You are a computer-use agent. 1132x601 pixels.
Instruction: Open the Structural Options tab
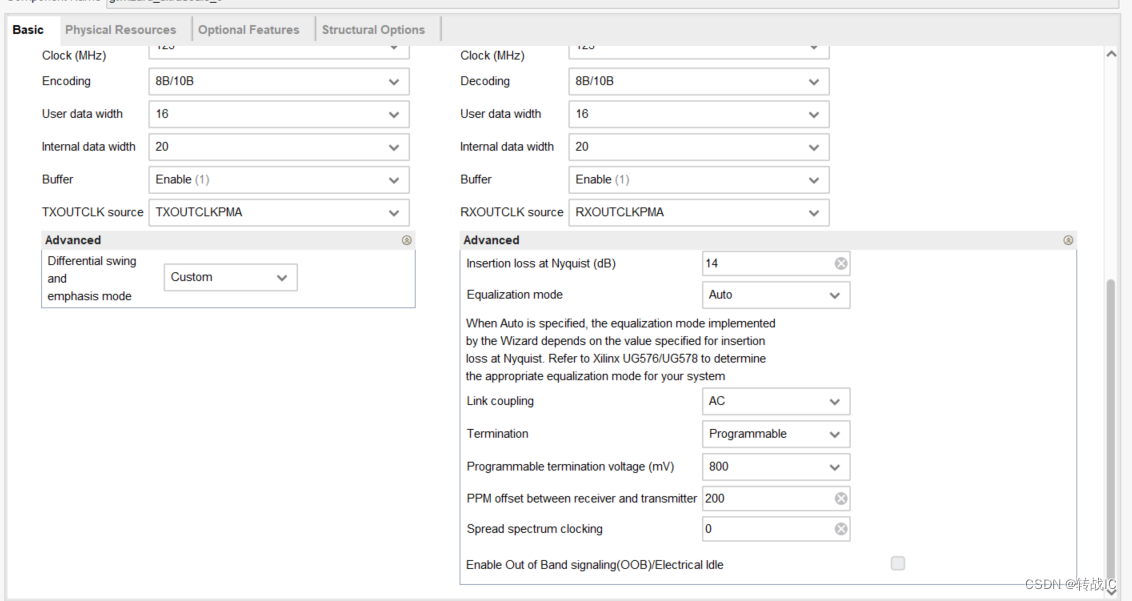click(x=373, y=30)
